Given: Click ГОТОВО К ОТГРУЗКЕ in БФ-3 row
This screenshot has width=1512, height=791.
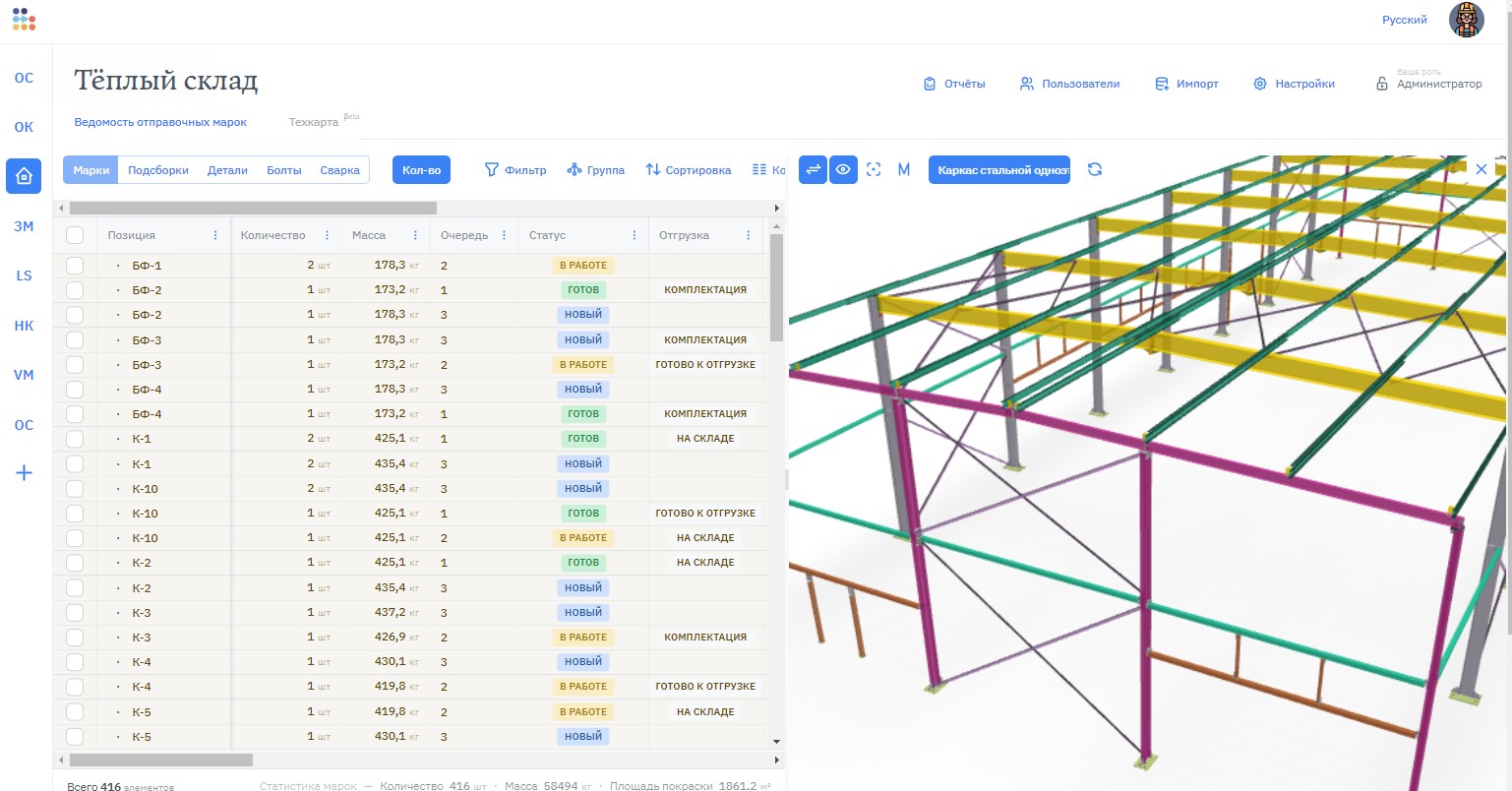Looking at the screenshot, I should click(x=705, y=365).
